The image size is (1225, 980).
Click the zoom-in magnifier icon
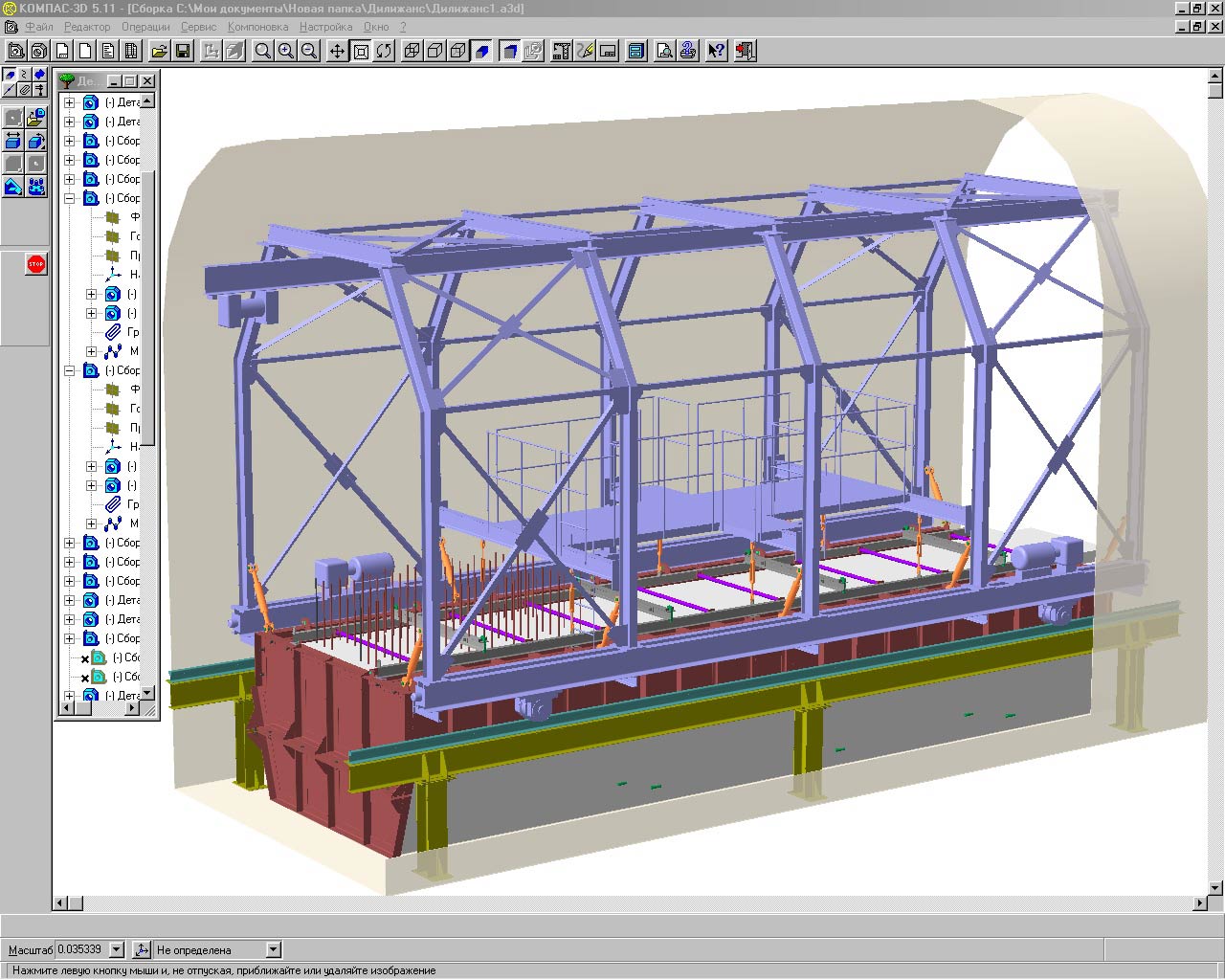tap(285, 51)
